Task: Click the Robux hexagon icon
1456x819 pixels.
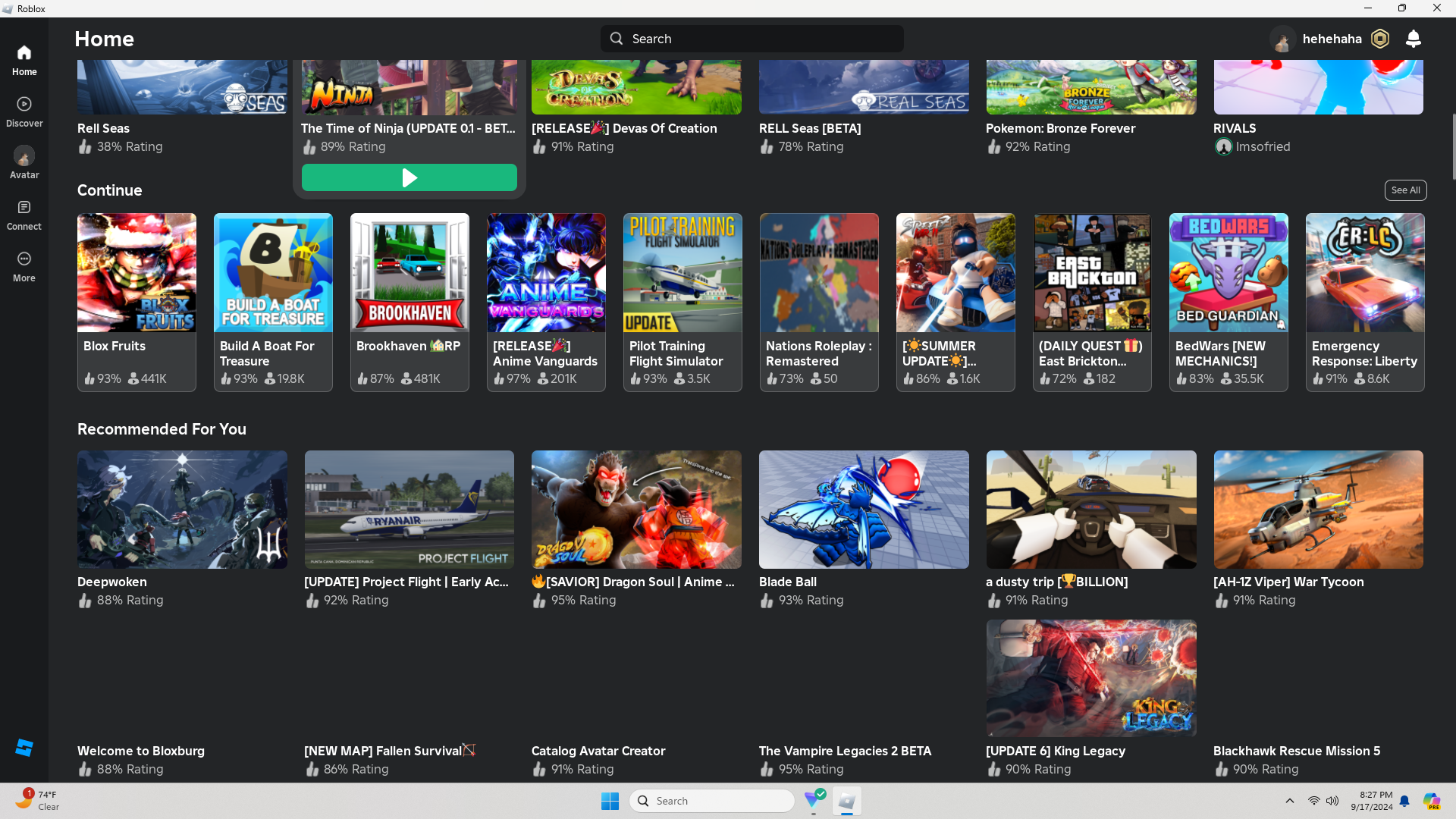Action: [1380, 39]
